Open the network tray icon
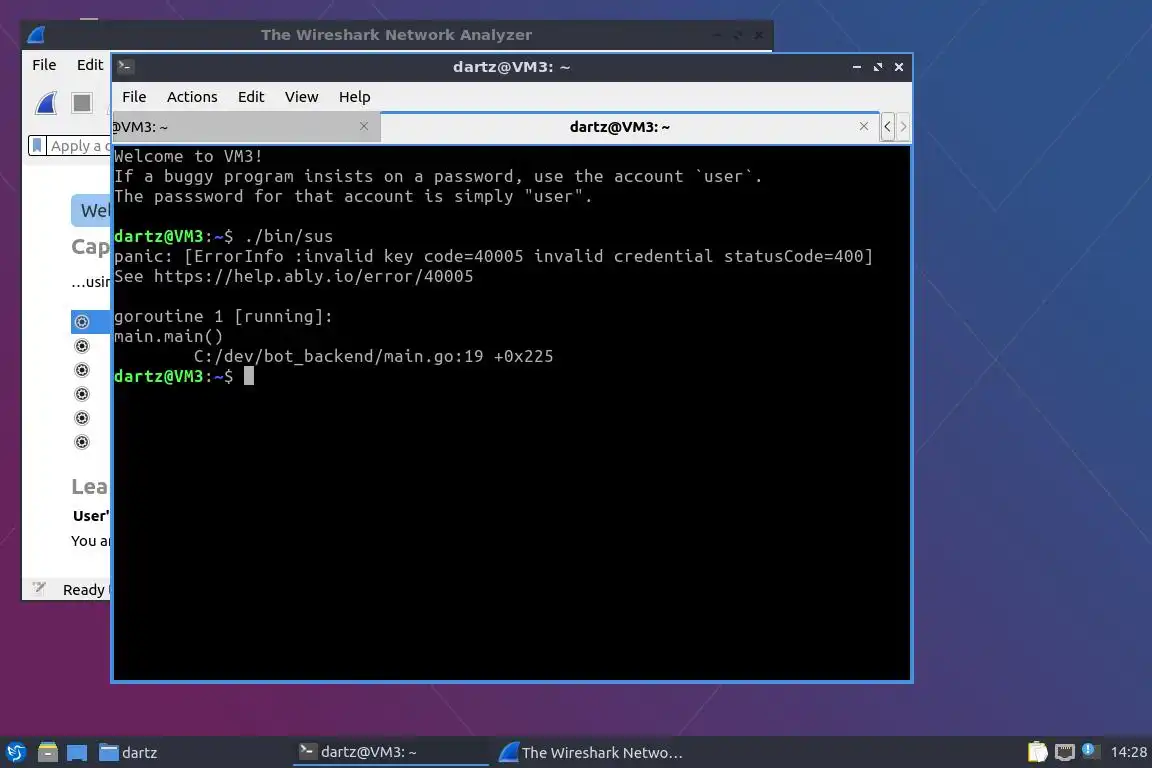 [x=1065, y=752]
